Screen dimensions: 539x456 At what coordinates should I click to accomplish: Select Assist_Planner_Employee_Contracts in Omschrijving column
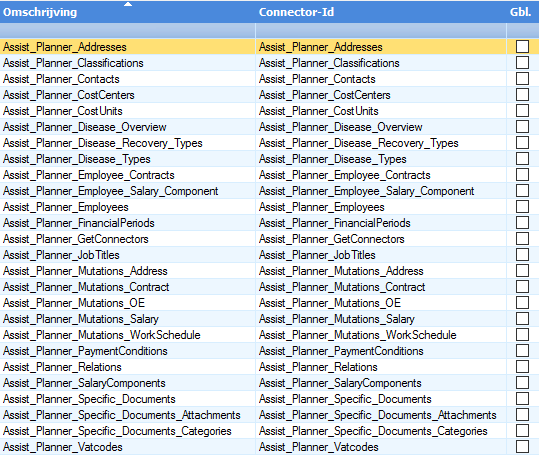[x=89, y=175]
